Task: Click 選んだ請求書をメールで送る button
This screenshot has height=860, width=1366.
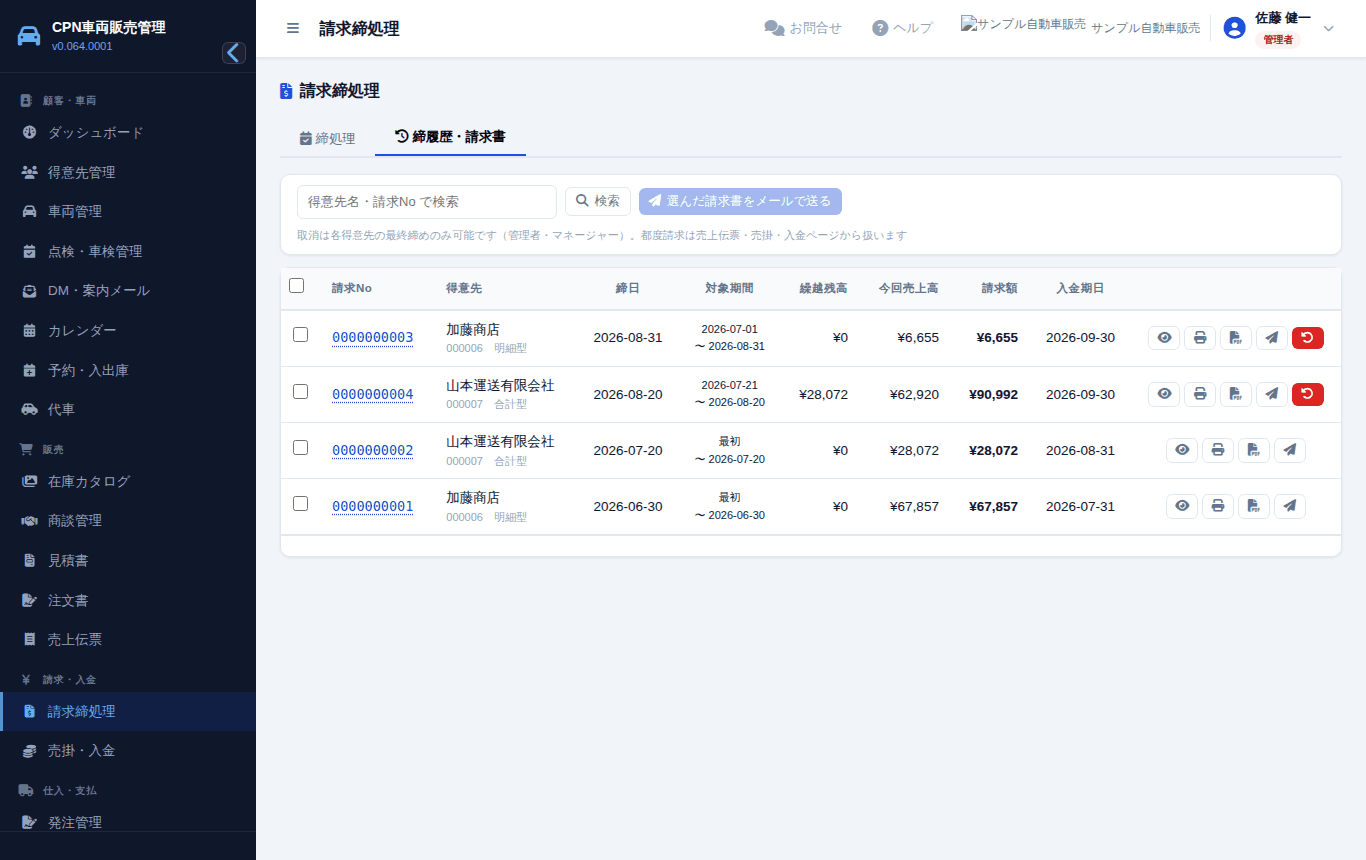Action: tap(740, 201)
